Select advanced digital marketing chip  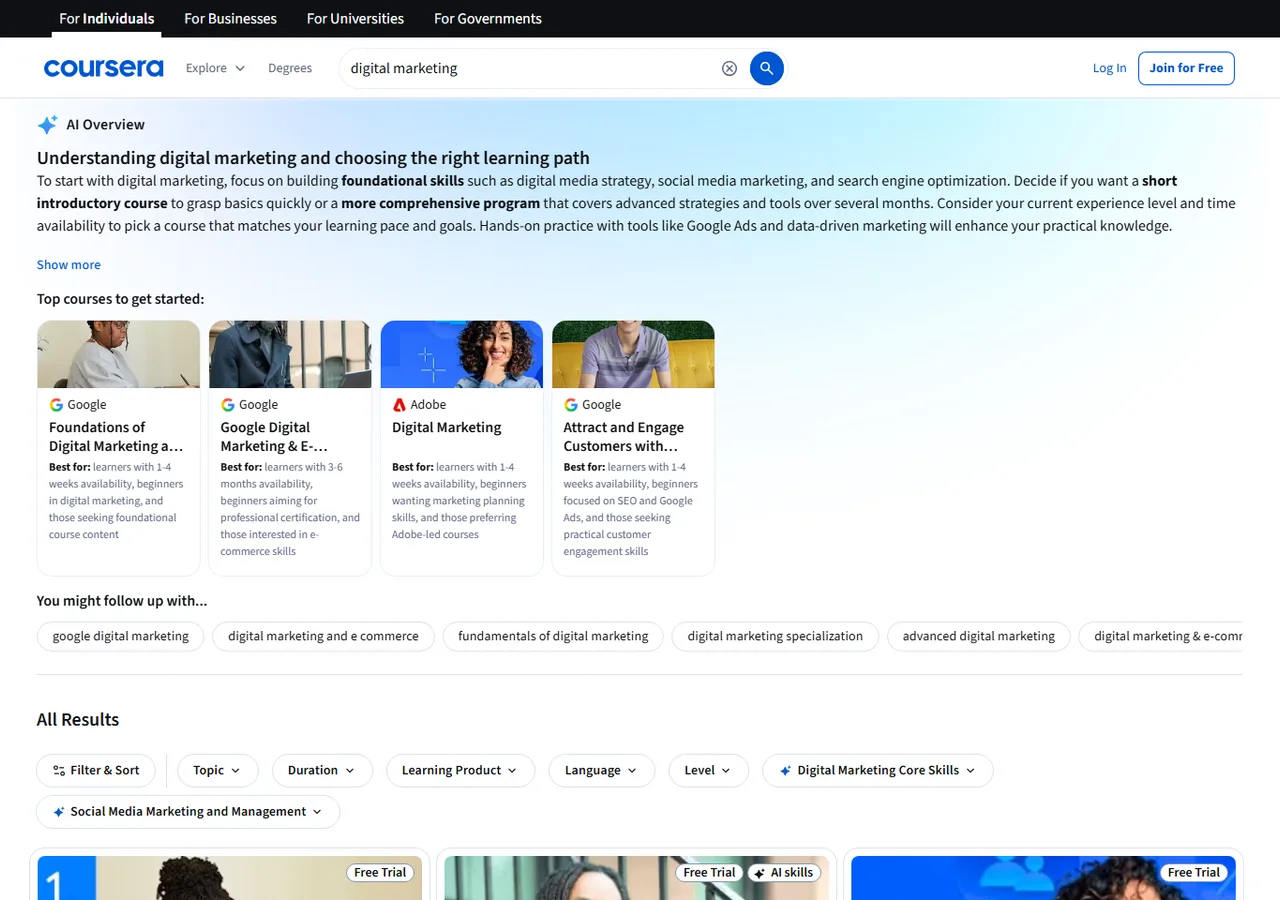click(979, 636)
